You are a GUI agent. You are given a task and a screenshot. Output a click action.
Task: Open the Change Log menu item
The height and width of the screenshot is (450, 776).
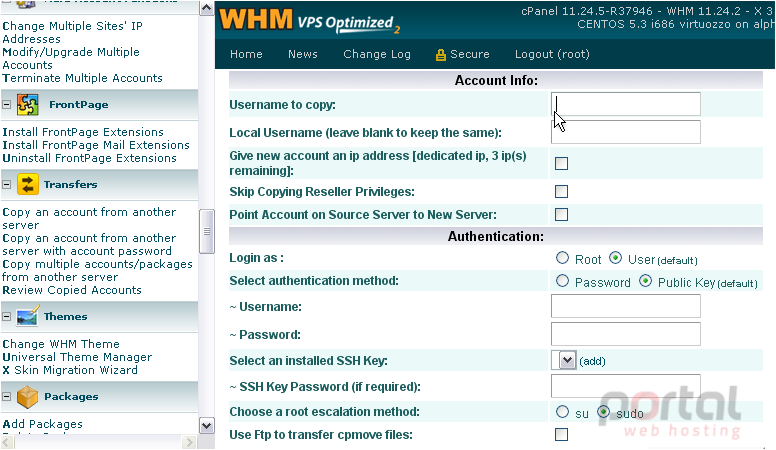[377, 54]
